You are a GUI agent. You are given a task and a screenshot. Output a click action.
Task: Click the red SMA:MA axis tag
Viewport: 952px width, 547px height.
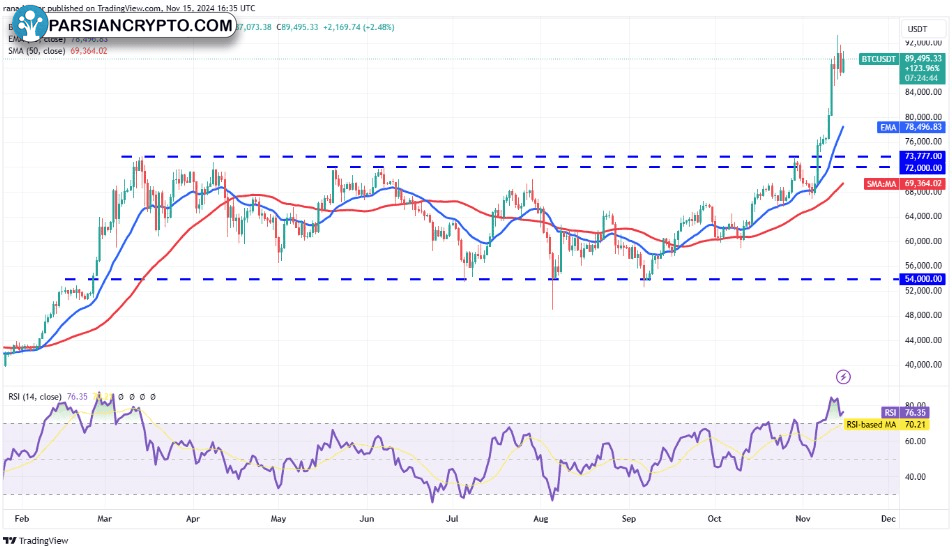click(x=881, y=183)
